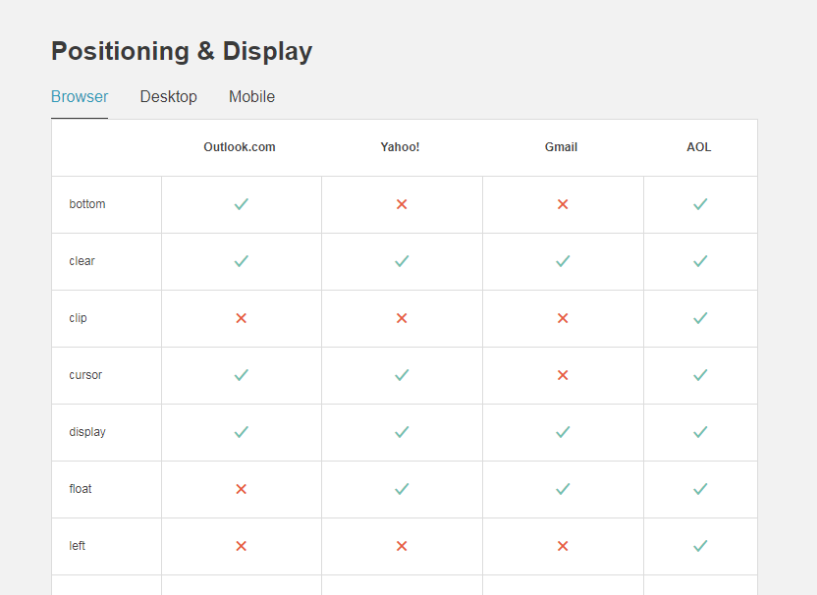
Task: Select the 'bottom' property row label
Action: (87, 204)
